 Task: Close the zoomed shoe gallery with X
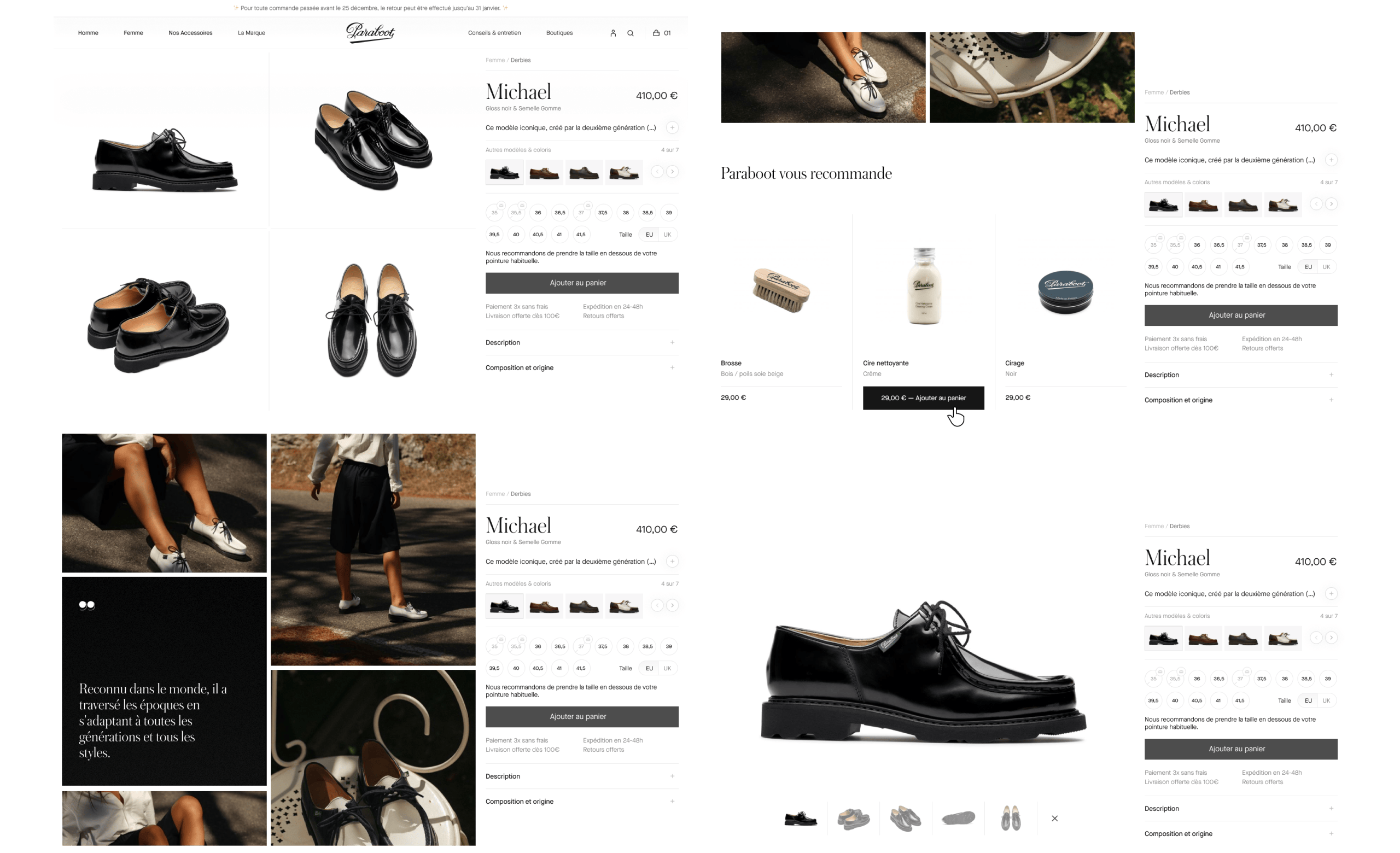[1054, 819]
